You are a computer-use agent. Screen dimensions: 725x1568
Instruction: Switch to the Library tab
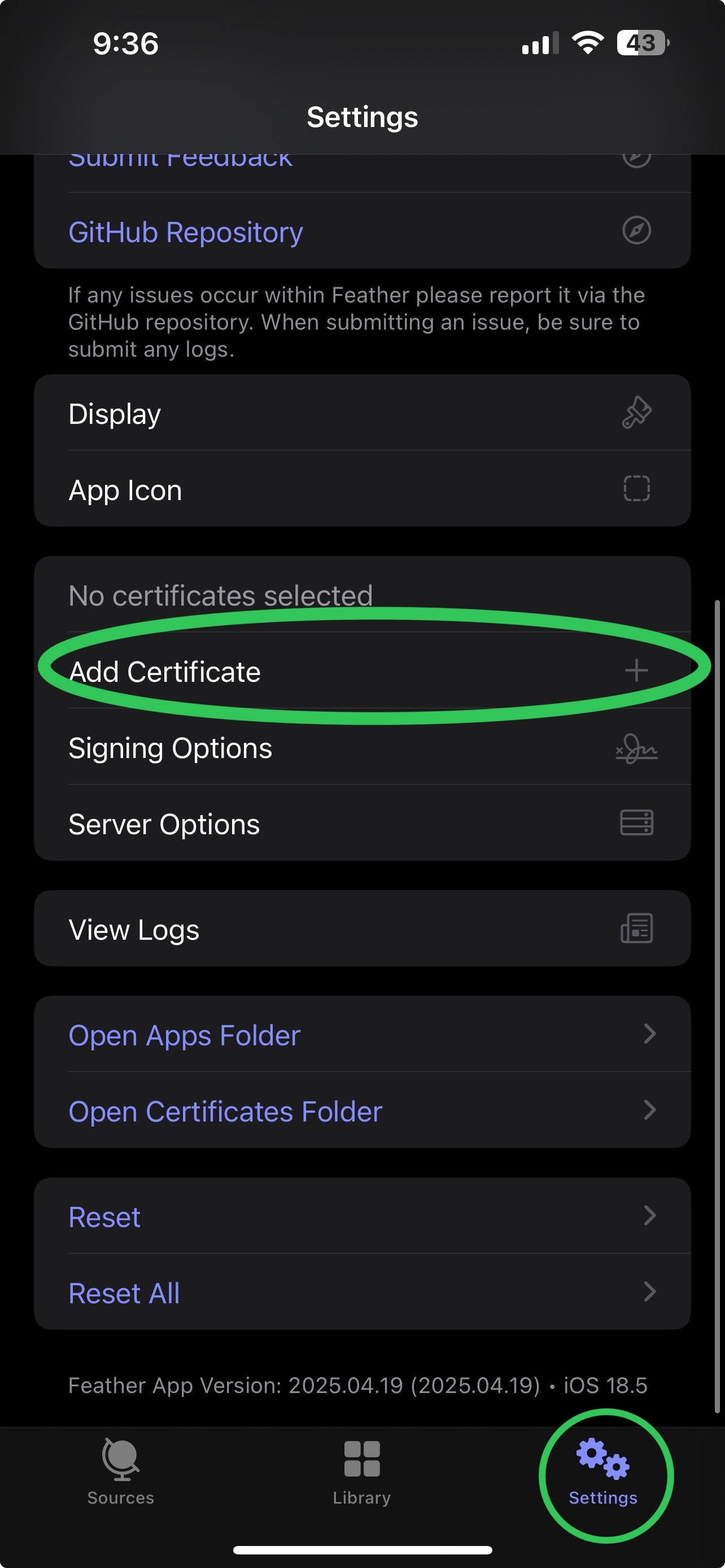click(362, 1472)
